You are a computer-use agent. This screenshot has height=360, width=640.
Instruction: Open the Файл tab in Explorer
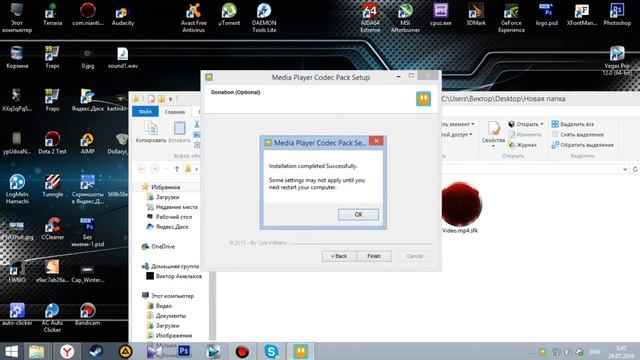click(x=145, y=111)
